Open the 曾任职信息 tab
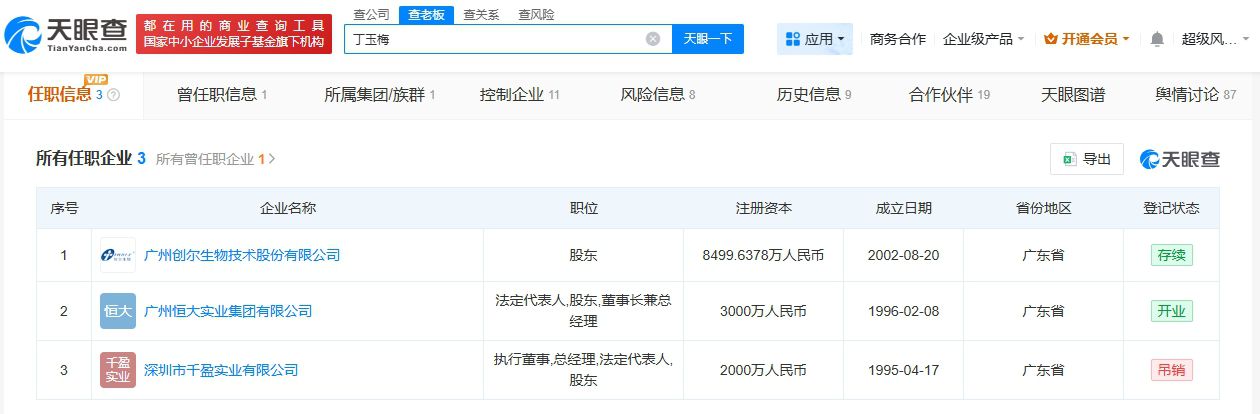Screen dimensions: 1260x414 coord(222,95)
